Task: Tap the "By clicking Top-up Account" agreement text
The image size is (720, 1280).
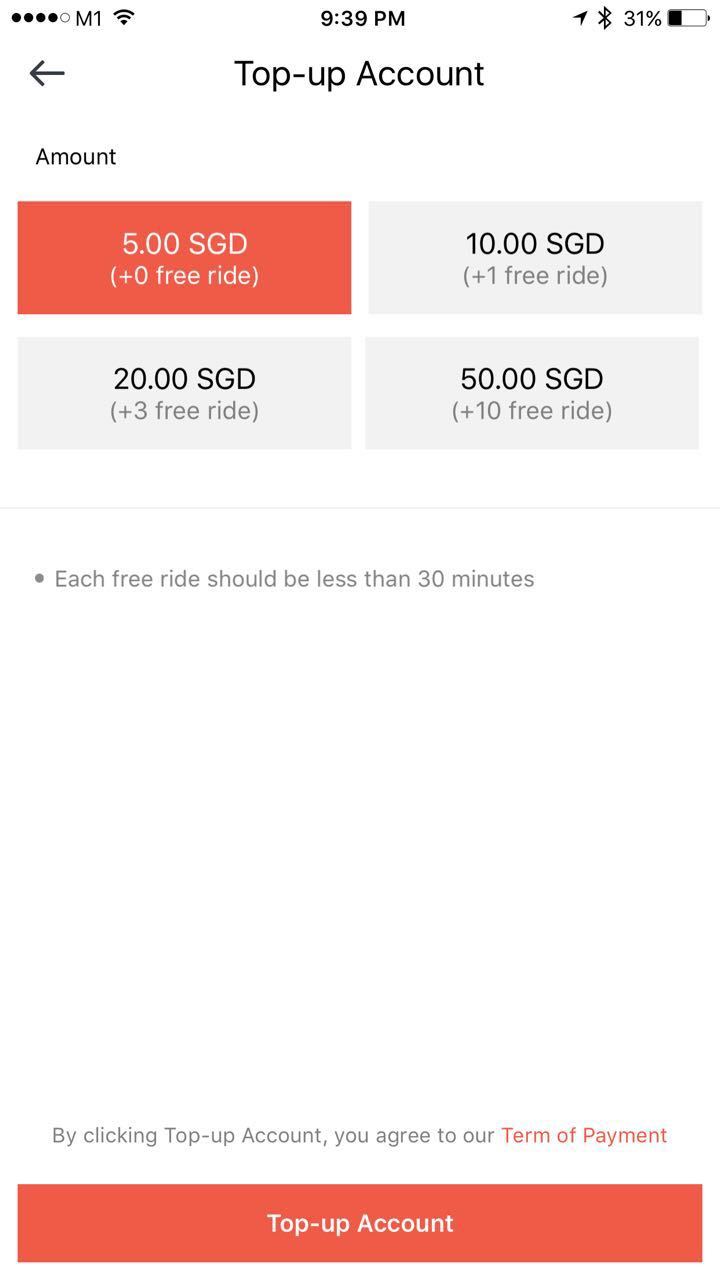Action: 274,1135
